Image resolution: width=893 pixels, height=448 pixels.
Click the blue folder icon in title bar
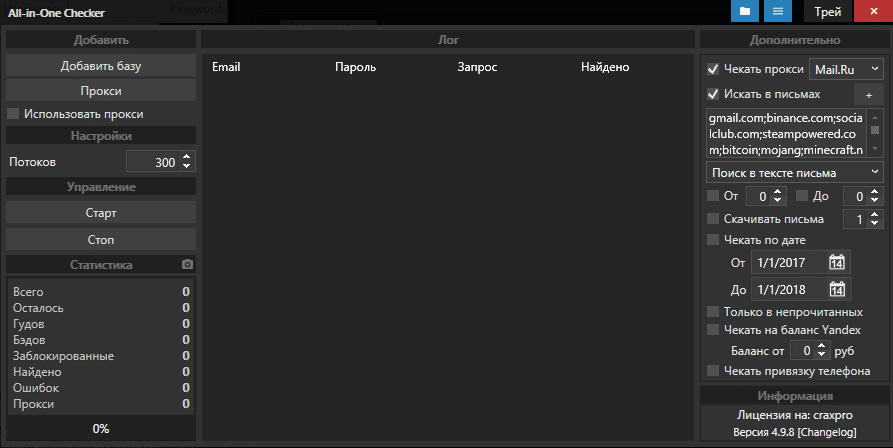tap(745, 11)
